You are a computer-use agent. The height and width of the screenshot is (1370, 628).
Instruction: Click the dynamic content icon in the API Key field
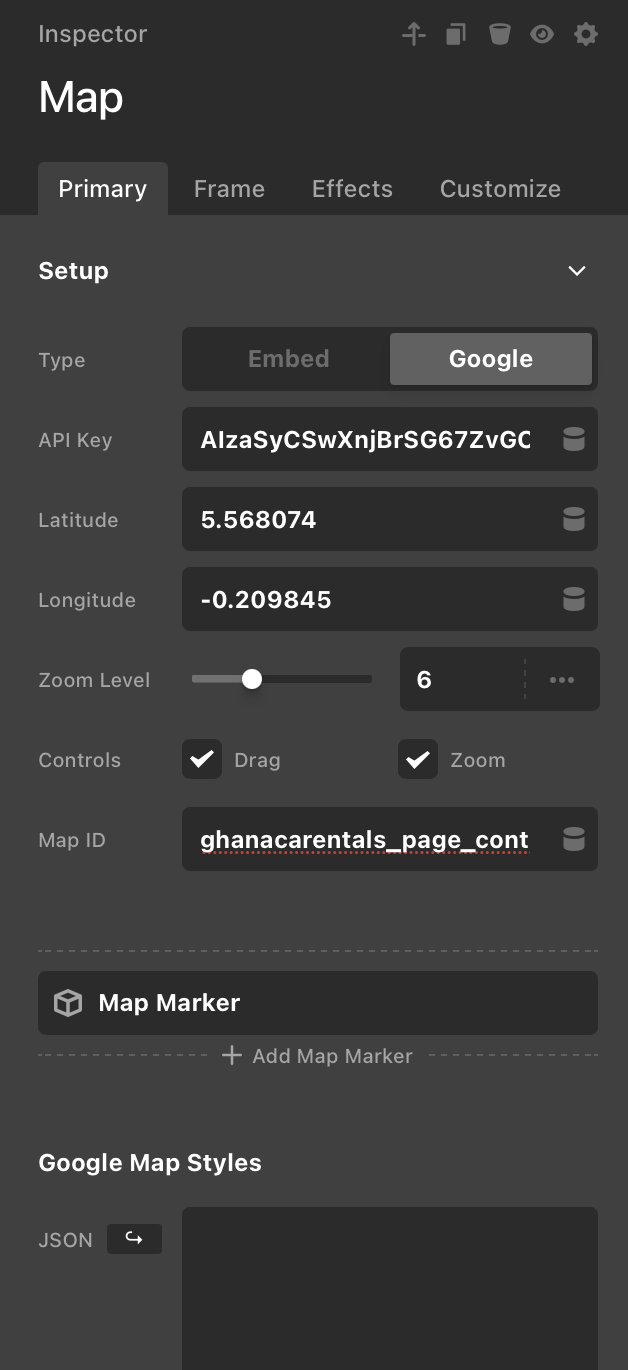point(574,439)
